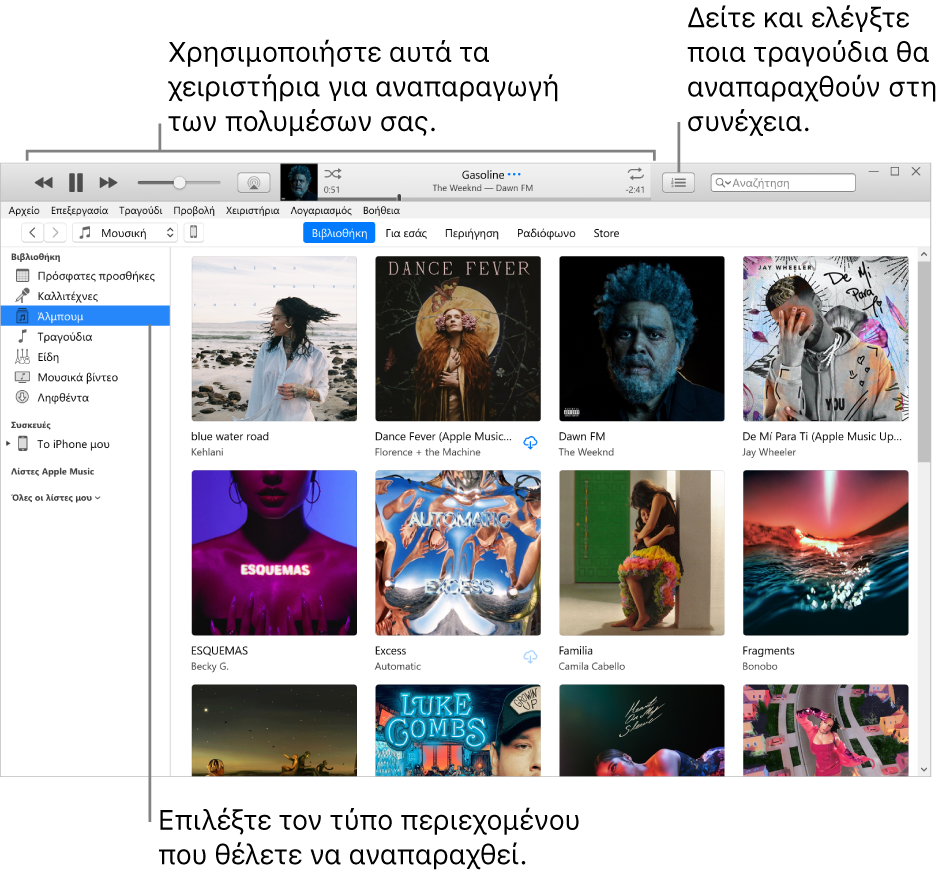This screenshot has height=878, width=947.
Task: Click the rewind playback icon
Action: coord(44,182)
